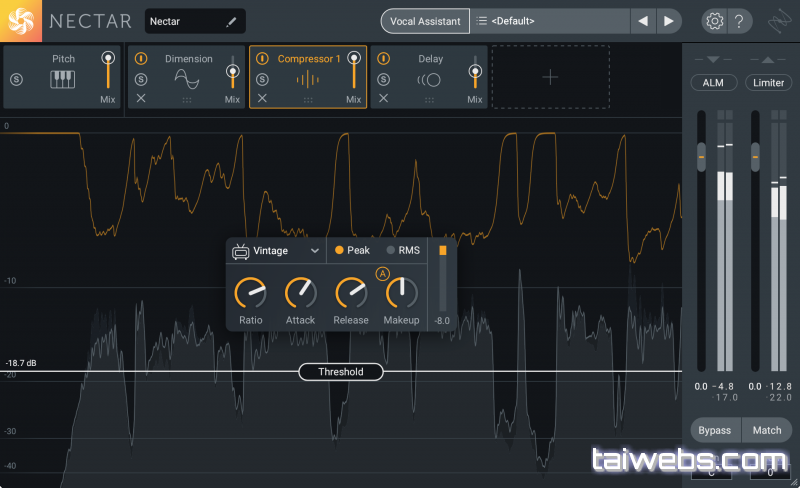
Task: Select RMS detection mode
Action: 404,250
